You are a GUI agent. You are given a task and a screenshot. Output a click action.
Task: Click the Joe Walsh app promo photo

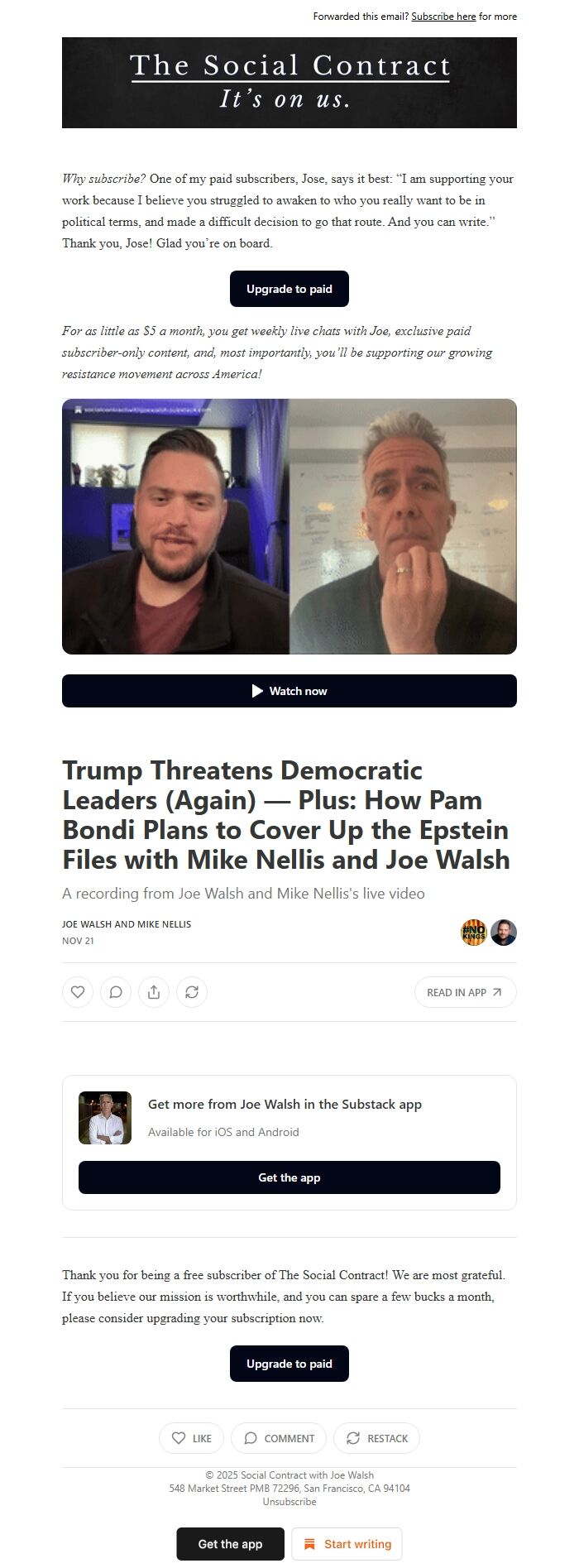point(105,1118)
